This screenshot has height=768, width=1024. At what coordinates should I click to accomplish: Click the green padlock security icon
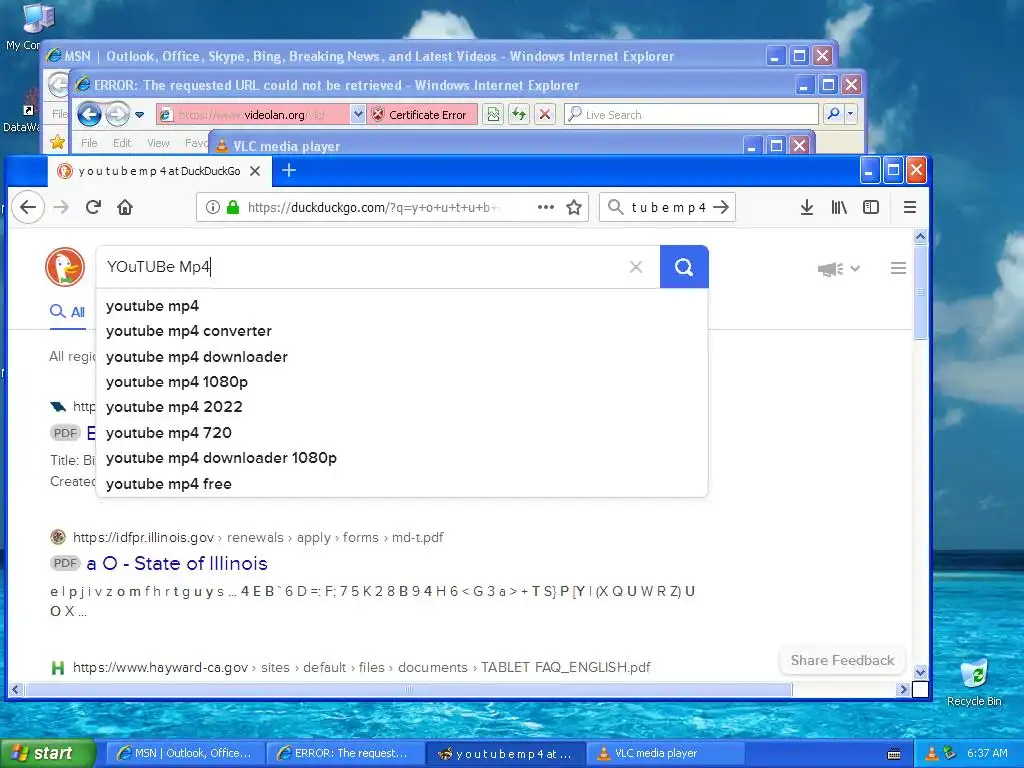[x=232, y=208]
